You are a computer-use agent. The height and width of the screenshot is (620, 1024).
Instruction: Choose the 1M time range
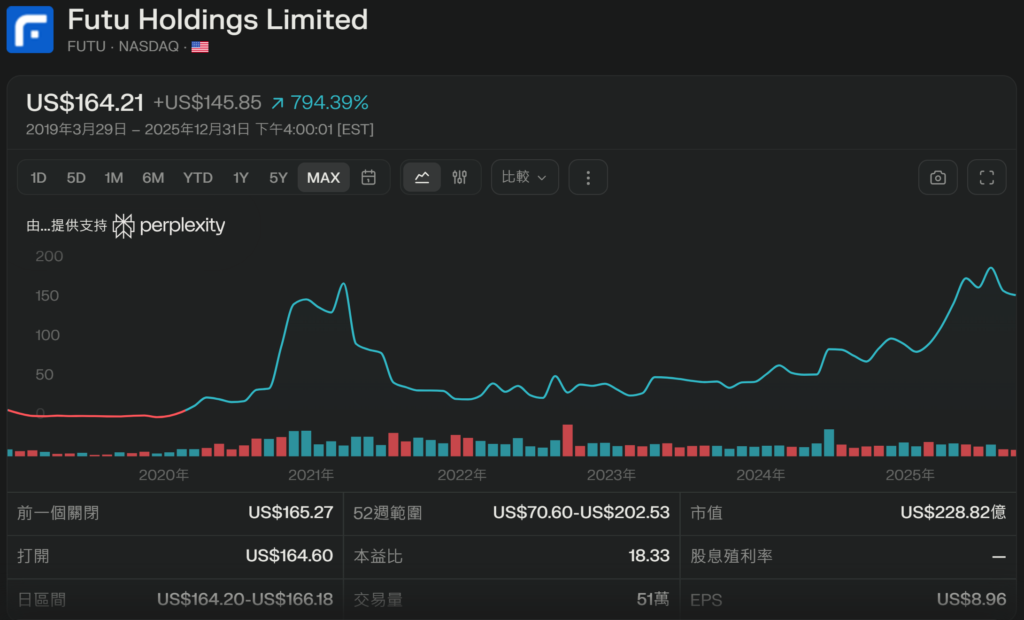[114, 178]
